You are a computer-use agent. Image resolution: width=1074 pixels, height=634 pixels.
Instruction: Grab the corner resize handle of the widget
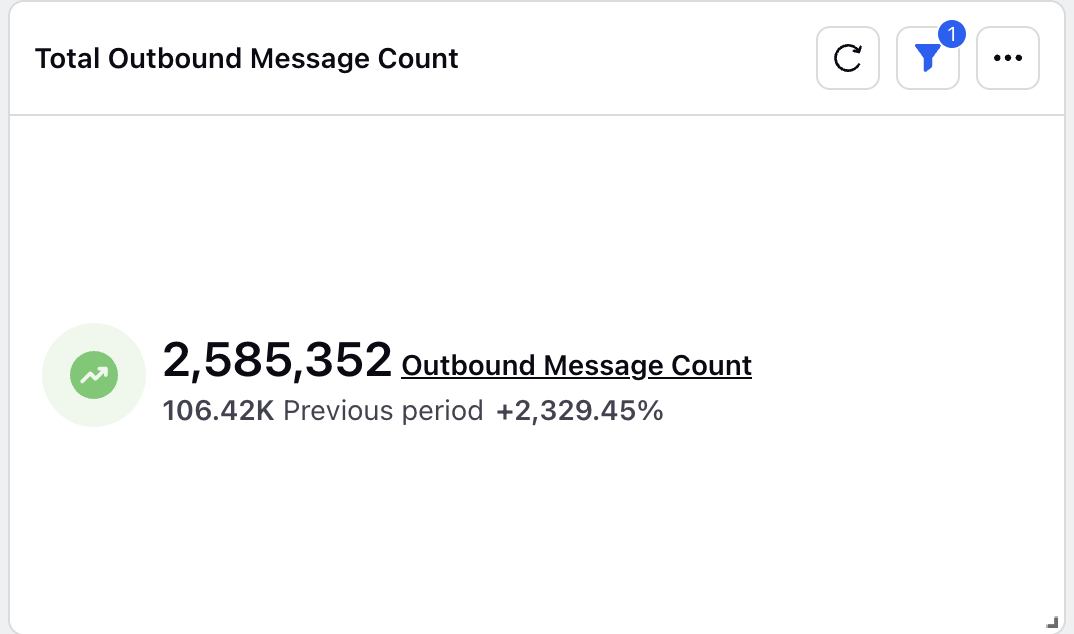click(1052, 622)
